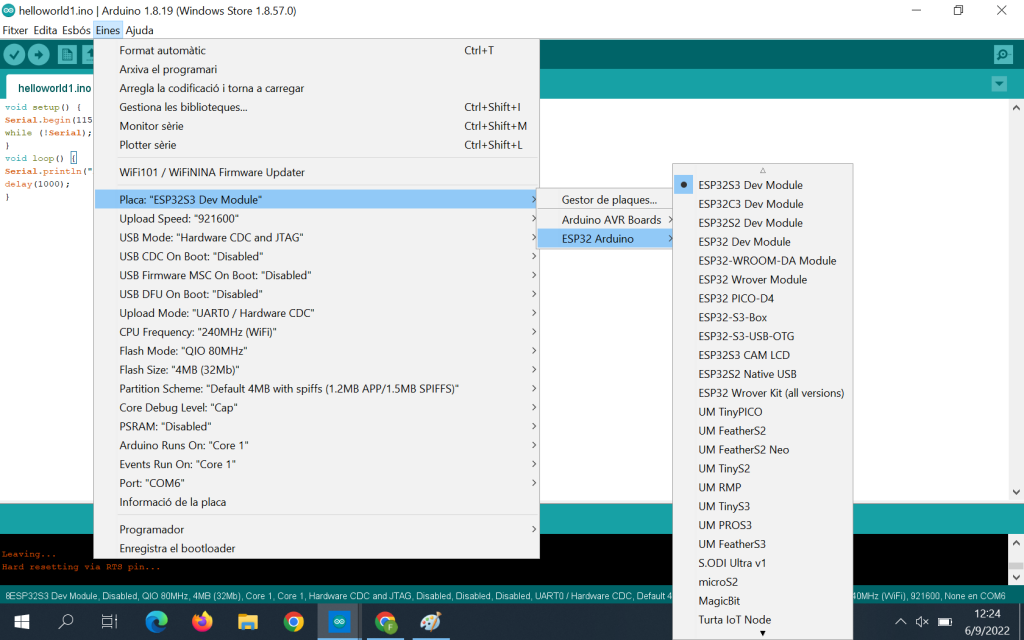Open Firefox from the taskbar
Viewport: 1024px width, 640px height.
[202, 622]
